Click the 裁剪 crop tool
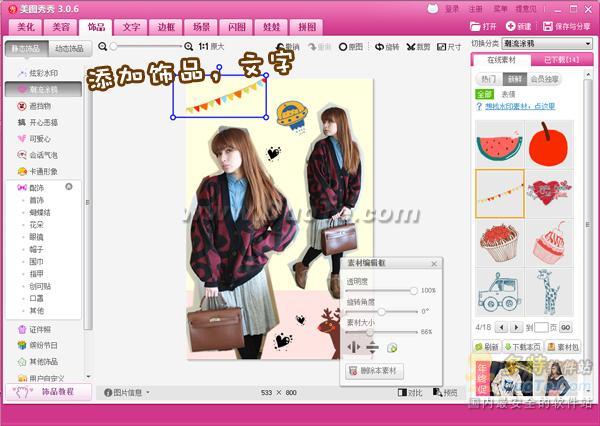 pyautogui.click(x=418, y=47)
